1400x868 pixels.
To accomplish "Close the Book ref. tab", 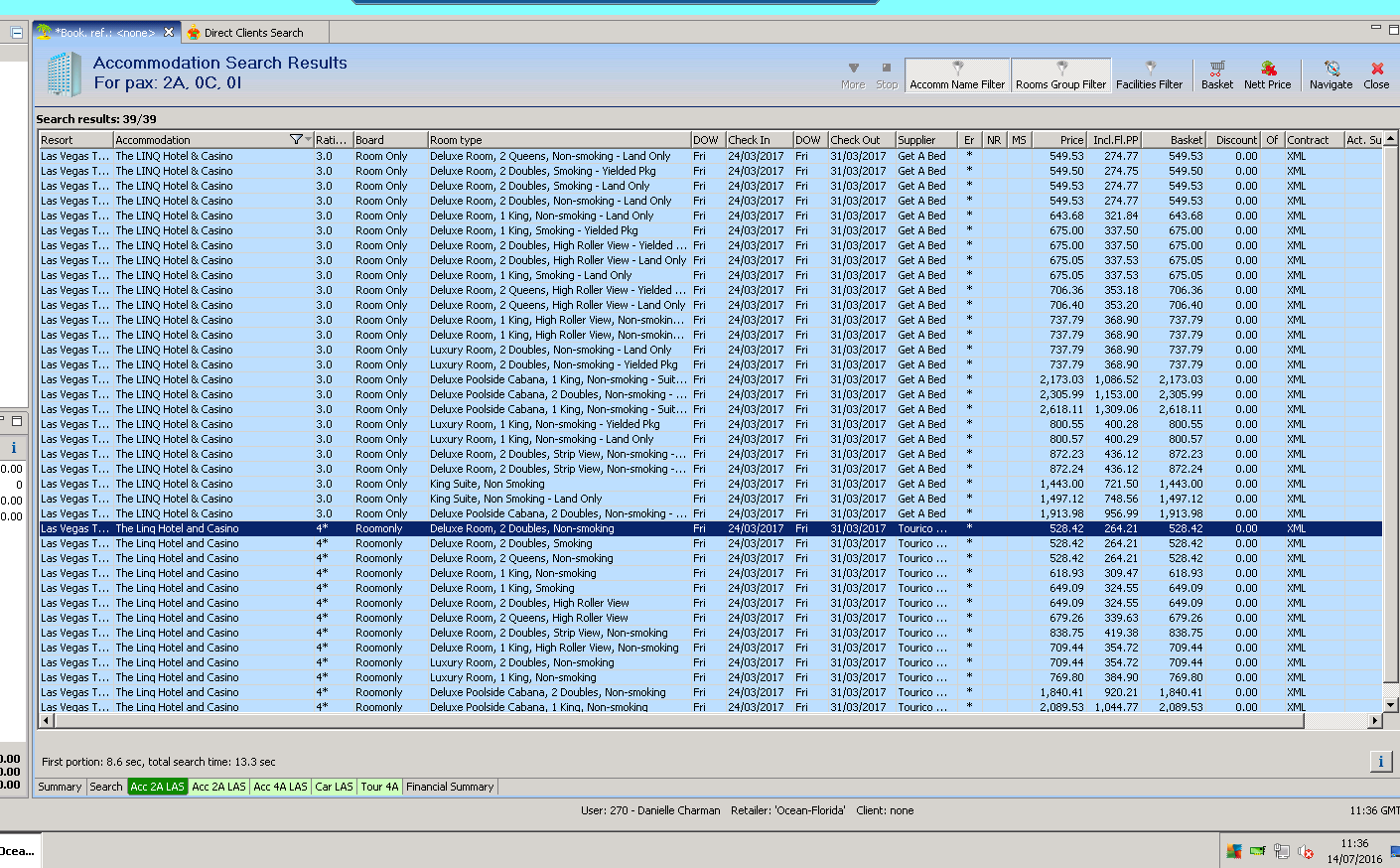I will coord(169,33).
